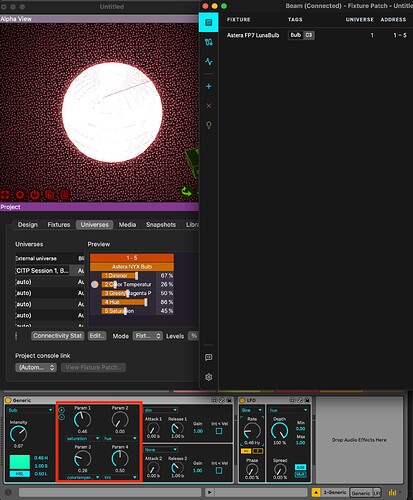Viewport: 413px width, 500px height.
Task: Click the routing arrows icon in Beam sidebar
Action: point(209,42)
